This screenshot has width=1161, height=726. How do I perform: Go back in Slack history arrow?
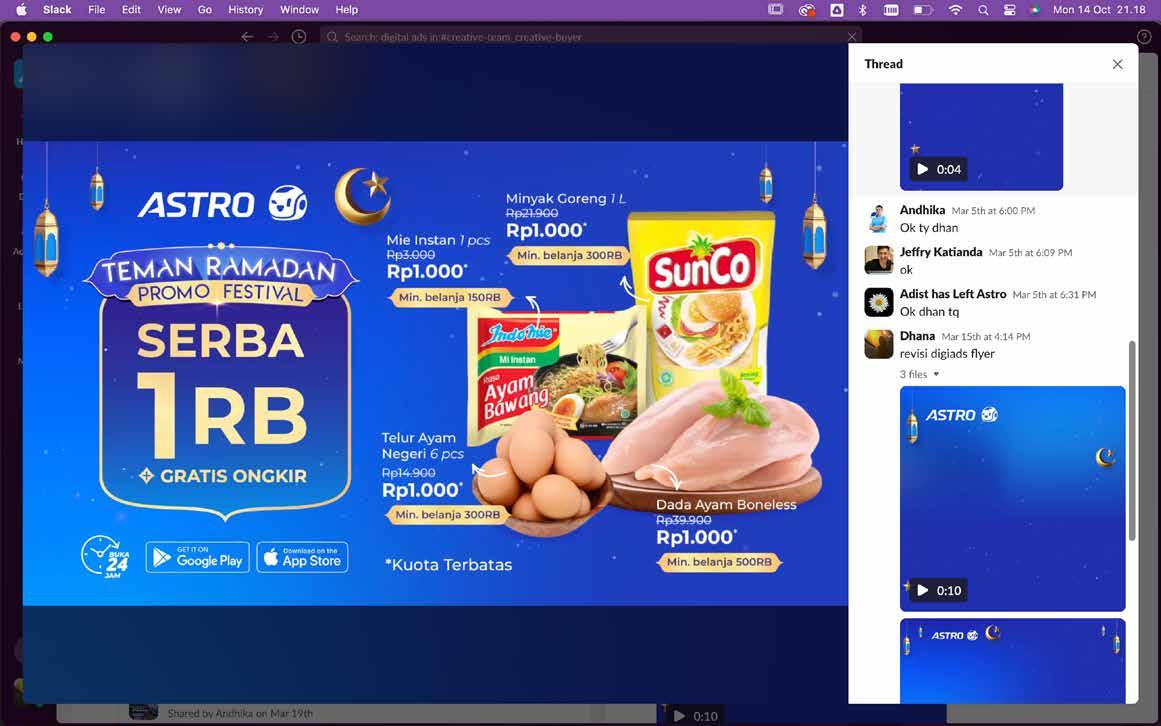(247, 36)
